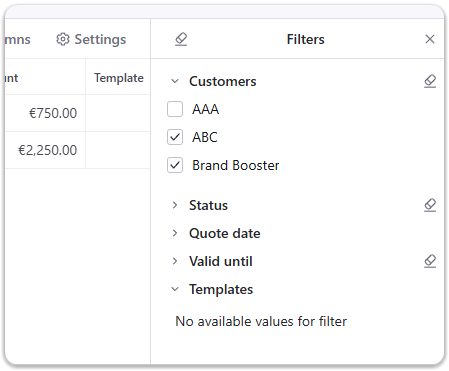Click the Status section title

coord(208,205)
